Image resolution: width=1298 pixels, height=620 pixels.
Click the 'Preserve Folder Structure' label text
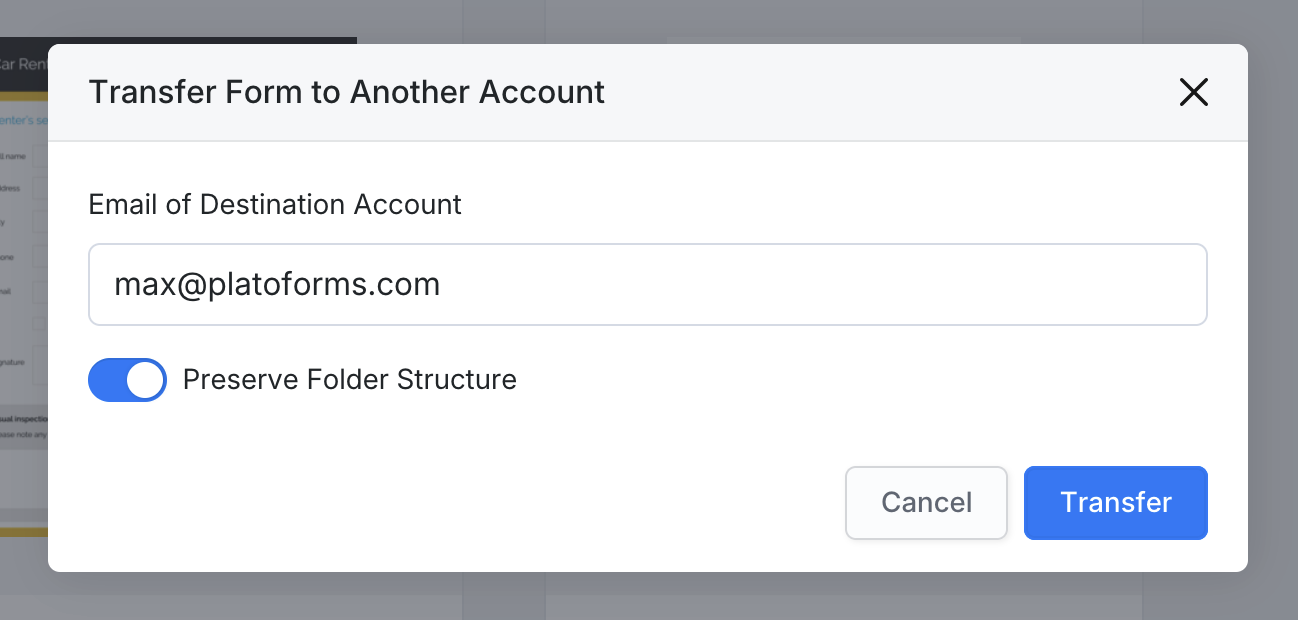click(x=349, y=380)
